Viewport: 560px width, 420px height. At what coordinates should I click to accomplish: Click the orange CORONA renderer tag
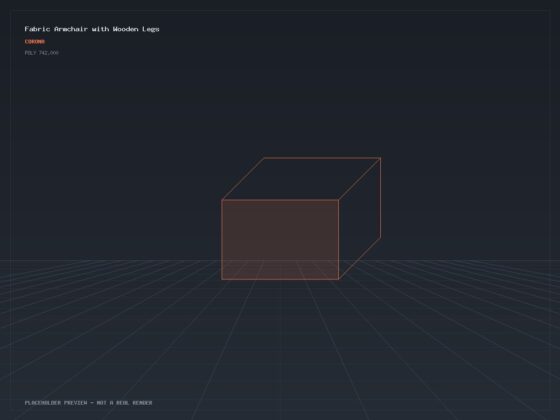(x=35, y=41)
